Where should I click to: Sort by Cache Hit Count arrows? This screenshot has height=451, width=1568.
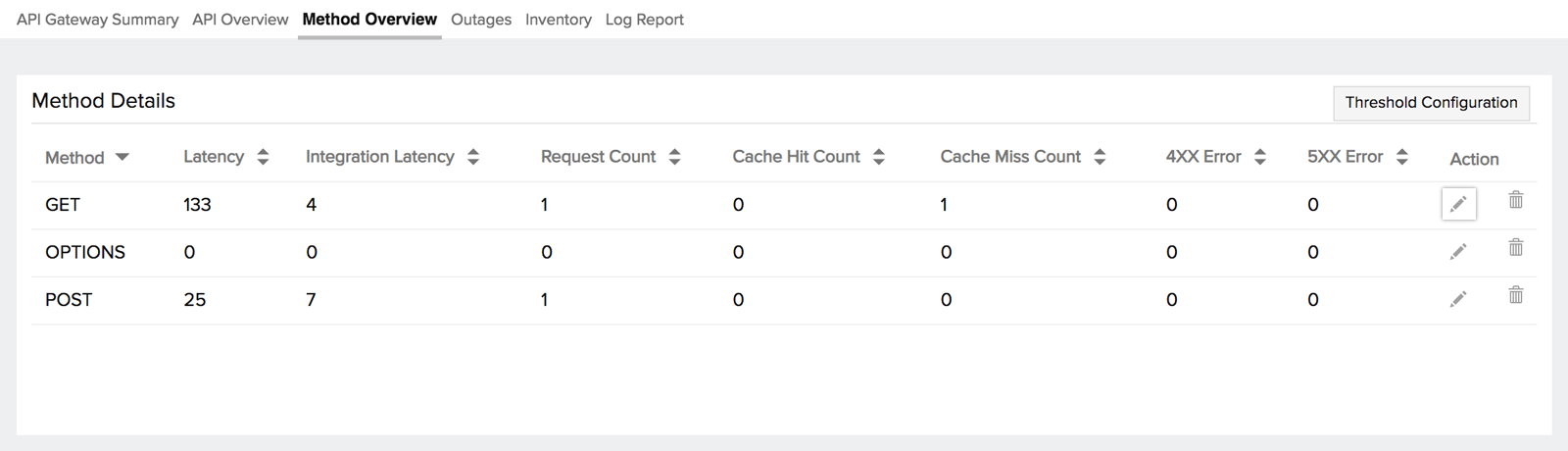coord(878,157)
